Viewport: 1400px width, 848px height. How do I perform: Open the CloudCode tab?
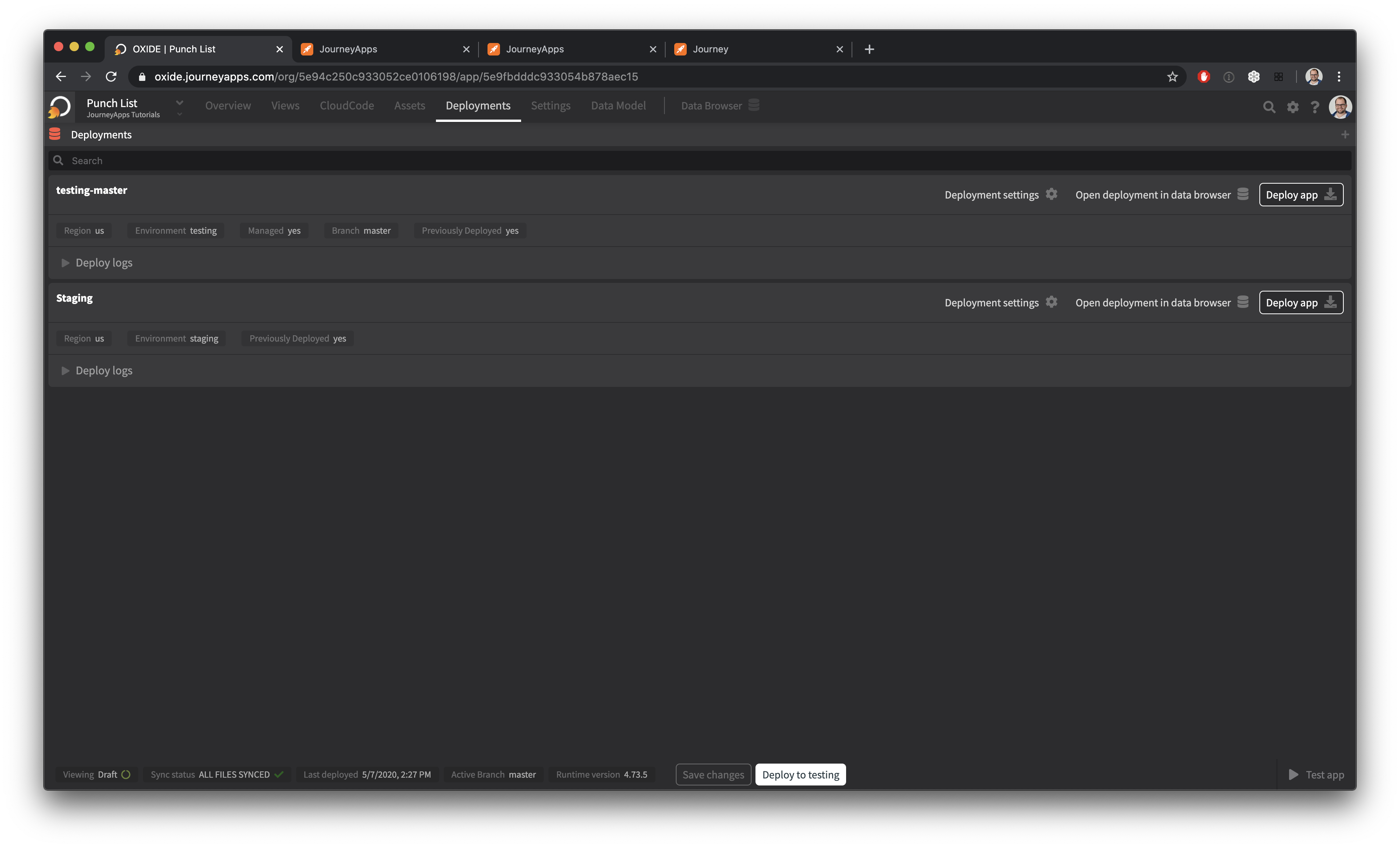click(346, 106)
